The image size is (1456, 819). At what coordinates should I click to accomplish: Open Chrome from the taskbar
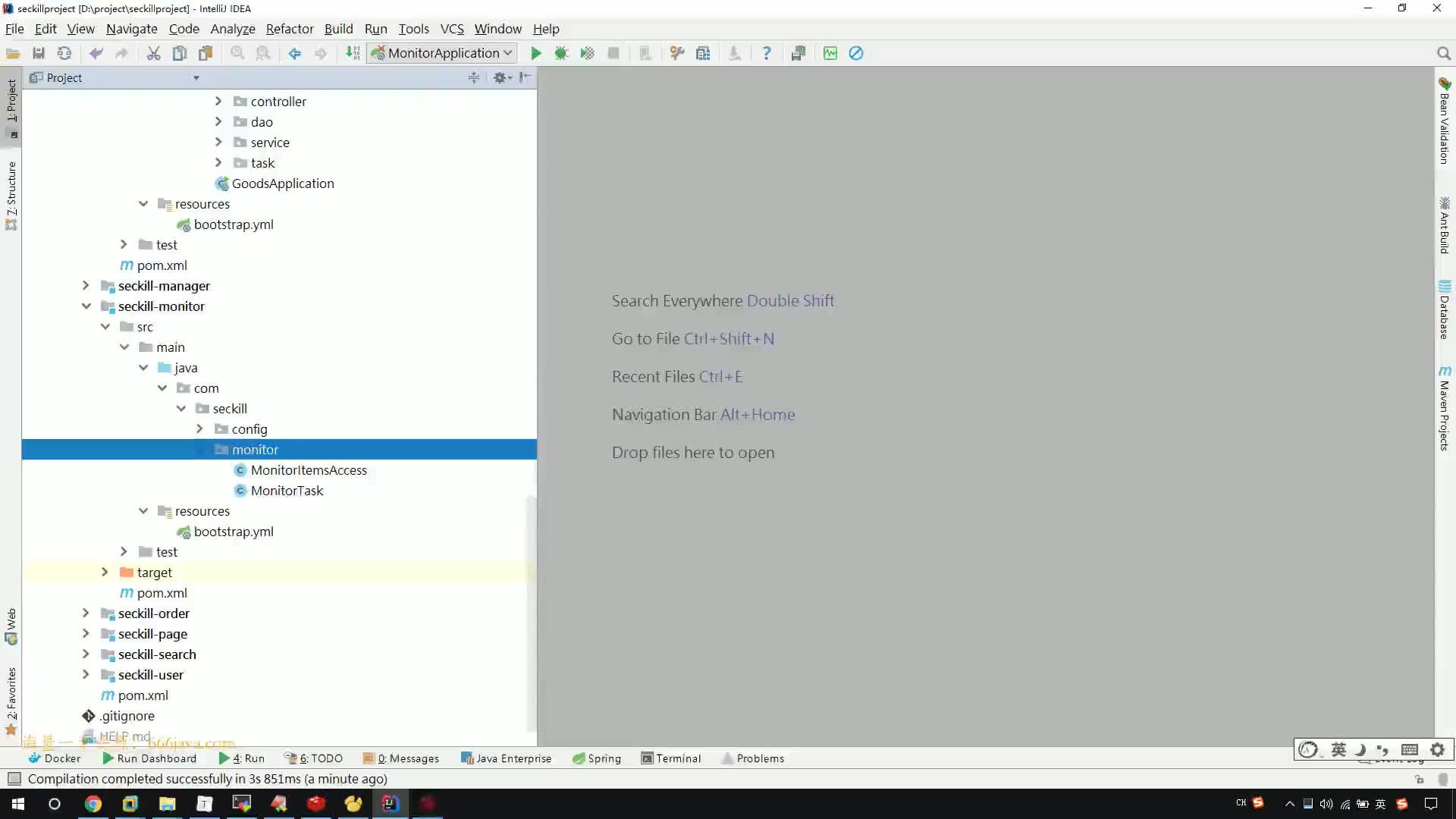93,804
